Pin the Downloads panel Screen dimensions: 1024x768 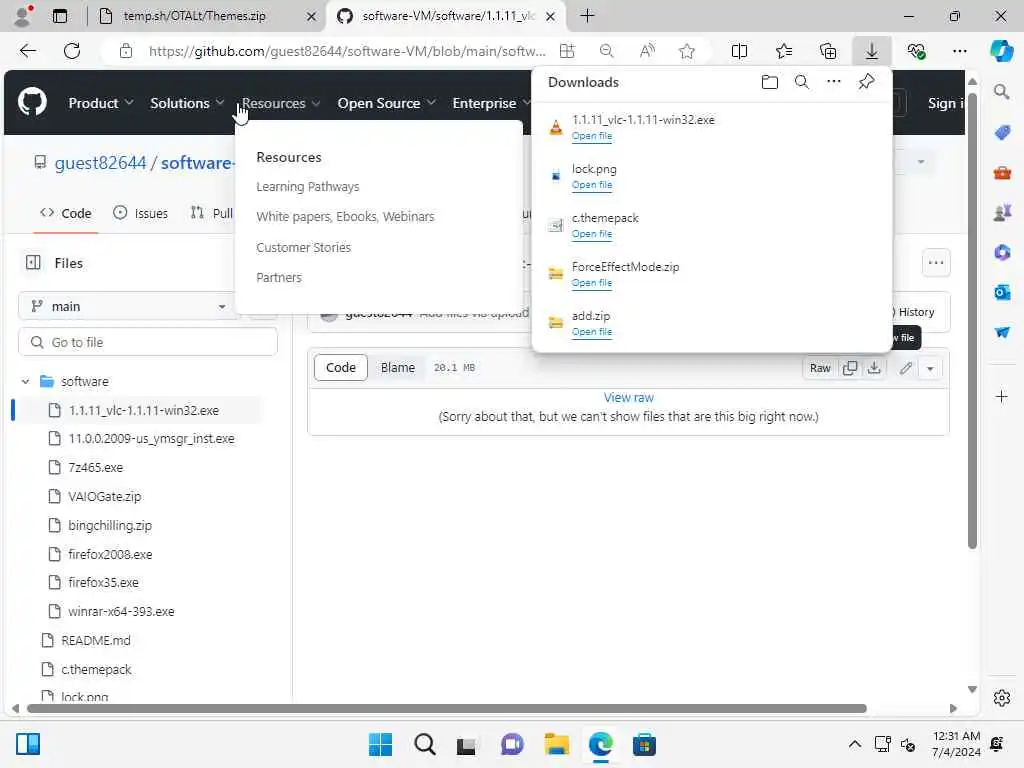(x=866, y=82)
